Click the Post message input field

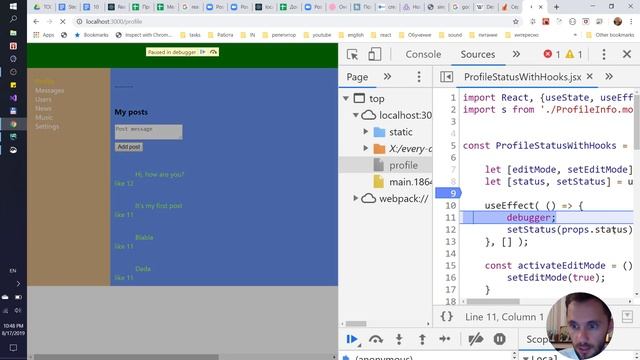(x=149, y=132)
